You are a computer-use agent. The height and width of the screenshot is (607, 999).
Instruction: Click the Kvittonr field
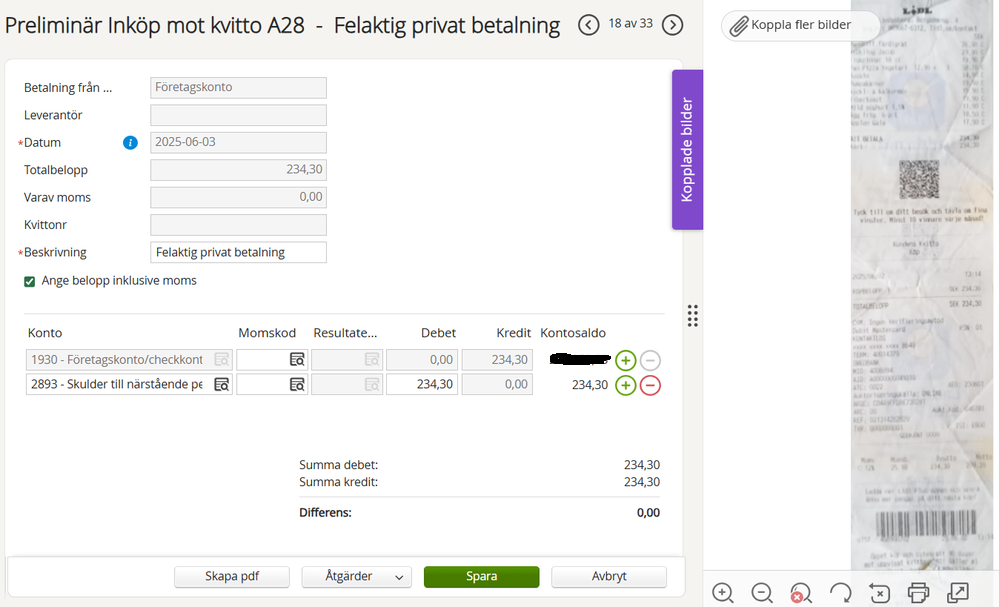point(238,225)
